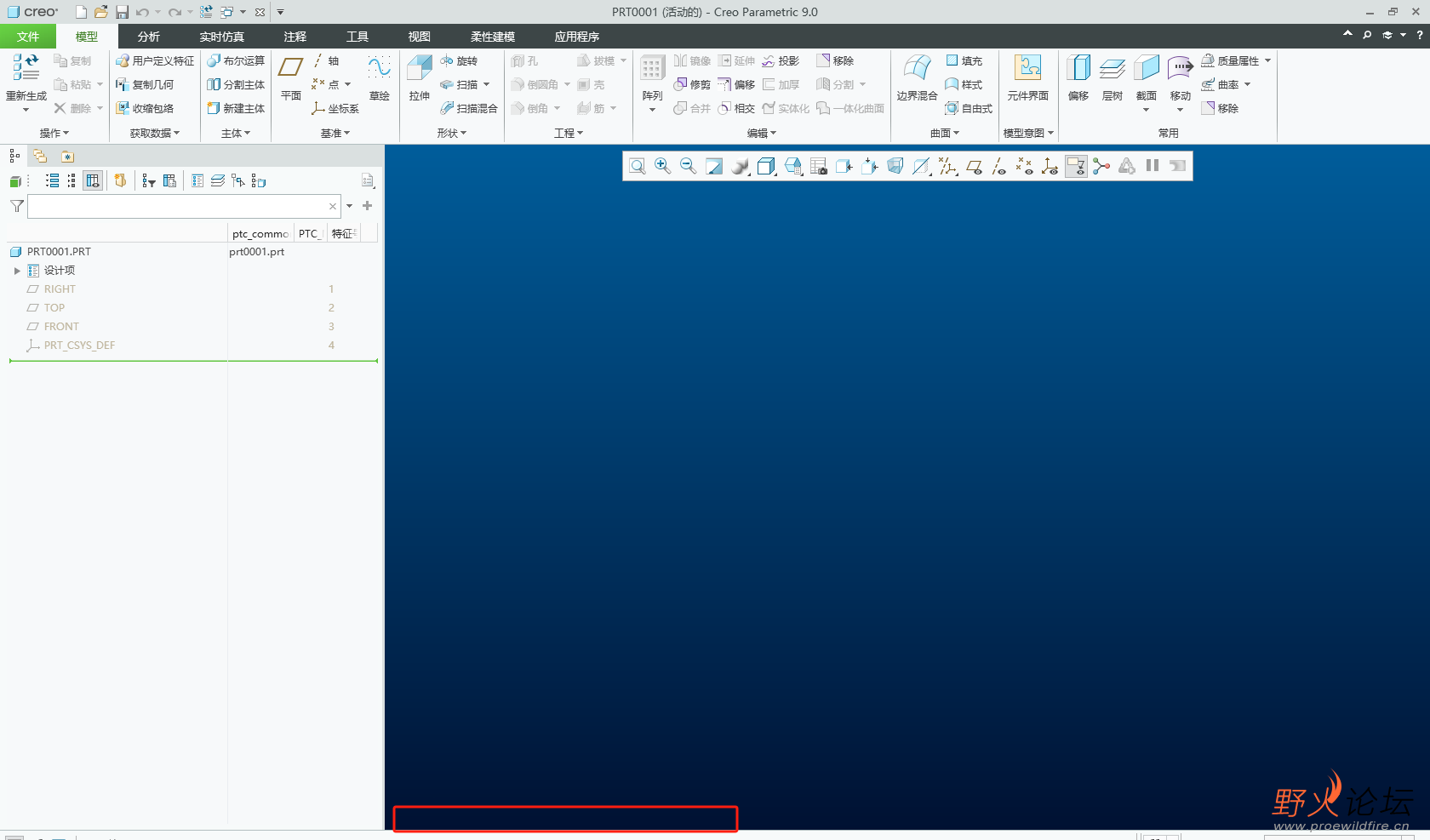Click the 收缩包络 button
This screenshot has width=1430, height=840.
(145, 109)
